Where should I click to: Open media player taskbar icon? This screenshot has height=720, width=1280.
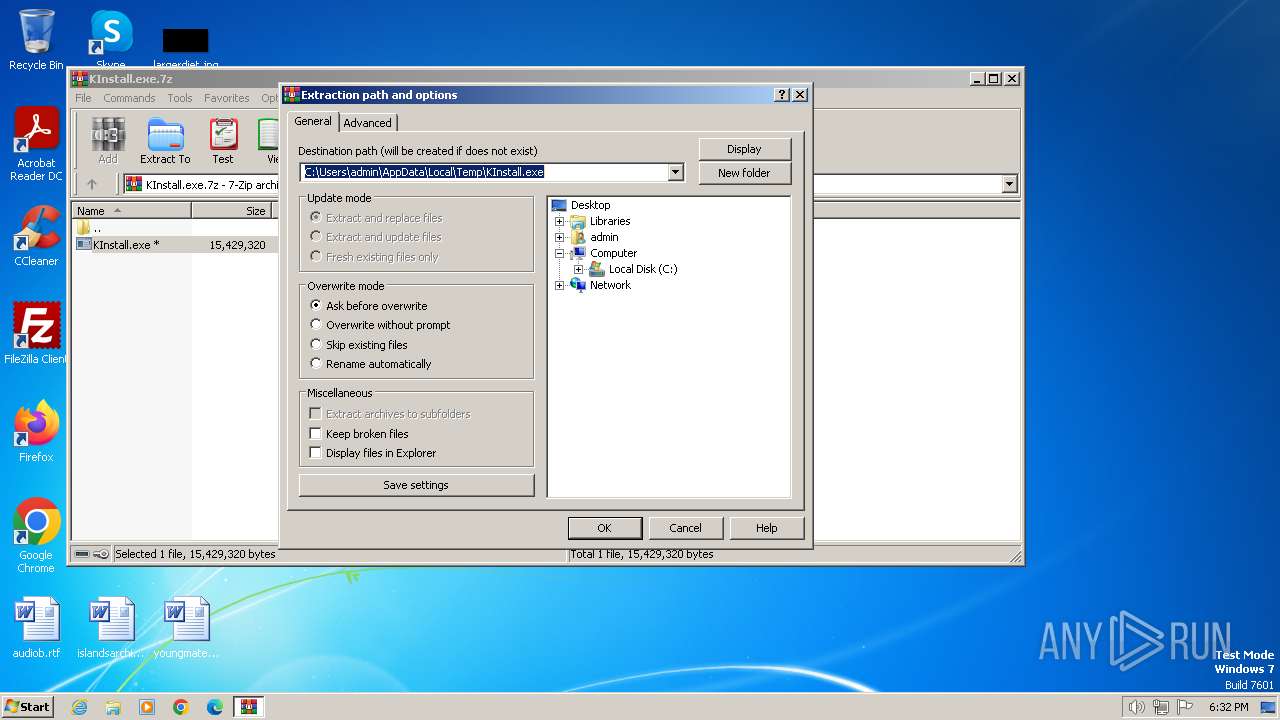pos(147,707)
